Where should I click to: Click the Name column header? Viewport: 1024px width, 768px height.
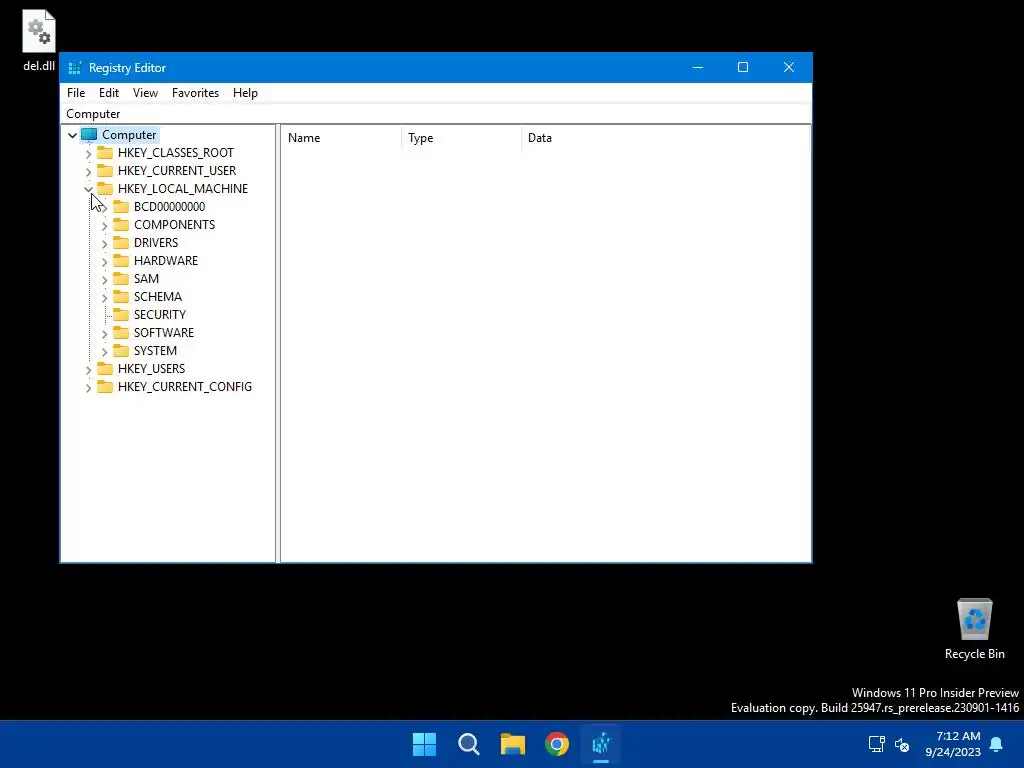click(342, 138)
